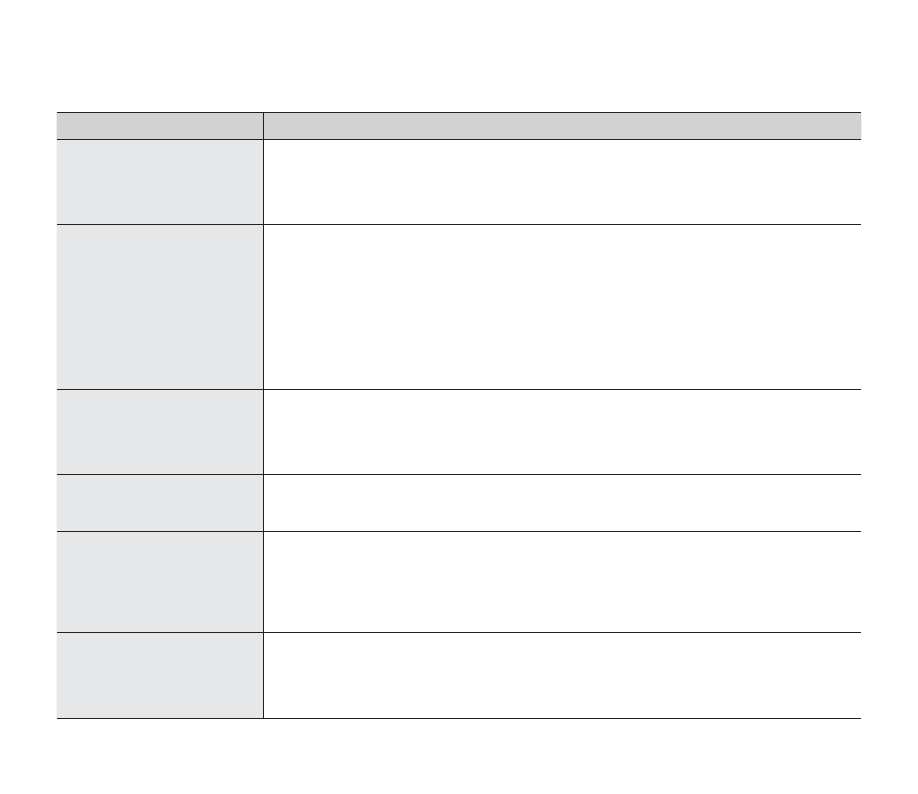
Task: Click the white right cell of the shortest body row
Action: click(561, 503)
